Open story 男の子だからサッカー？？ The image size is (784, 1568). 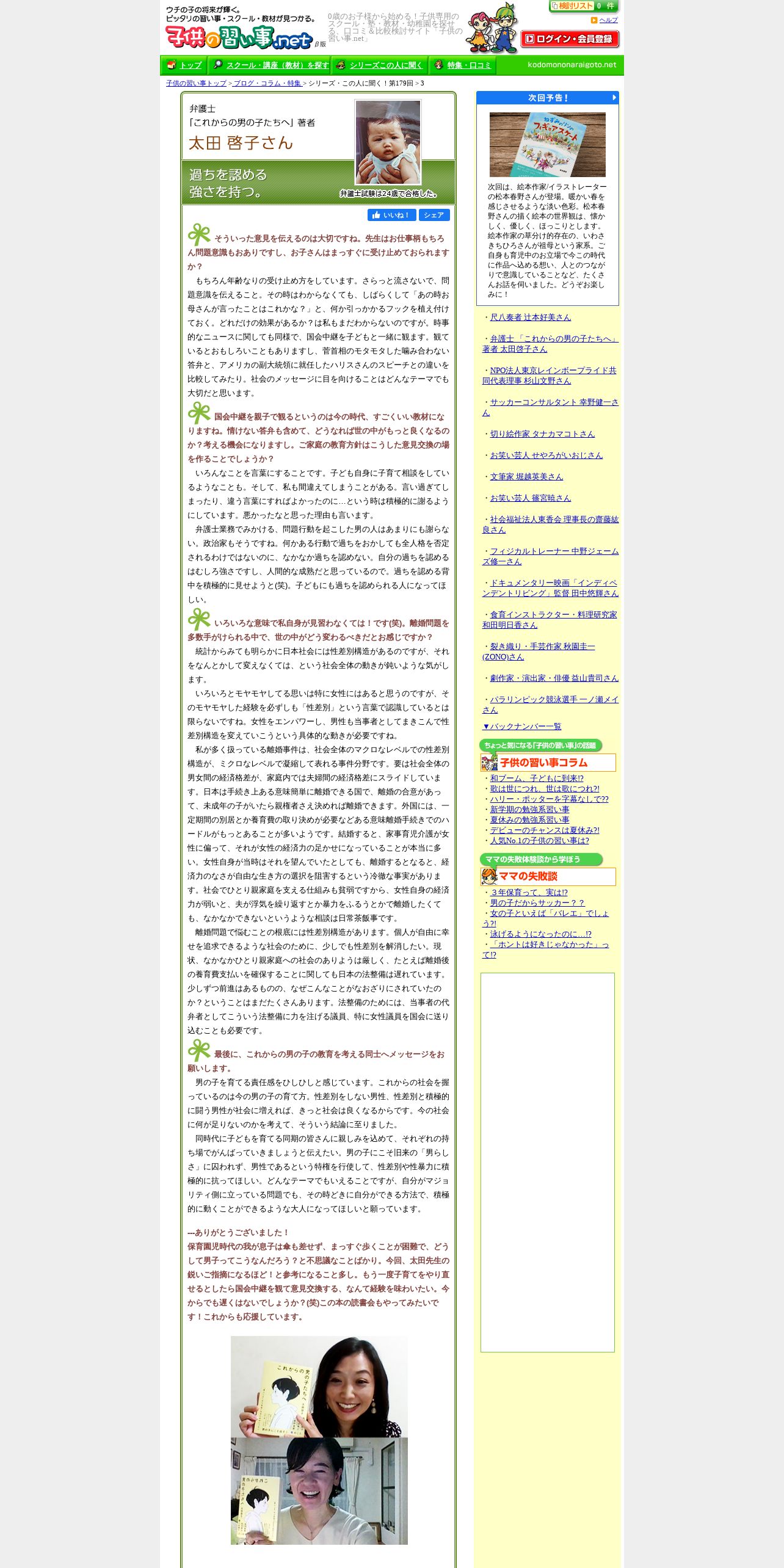(537, 903)
